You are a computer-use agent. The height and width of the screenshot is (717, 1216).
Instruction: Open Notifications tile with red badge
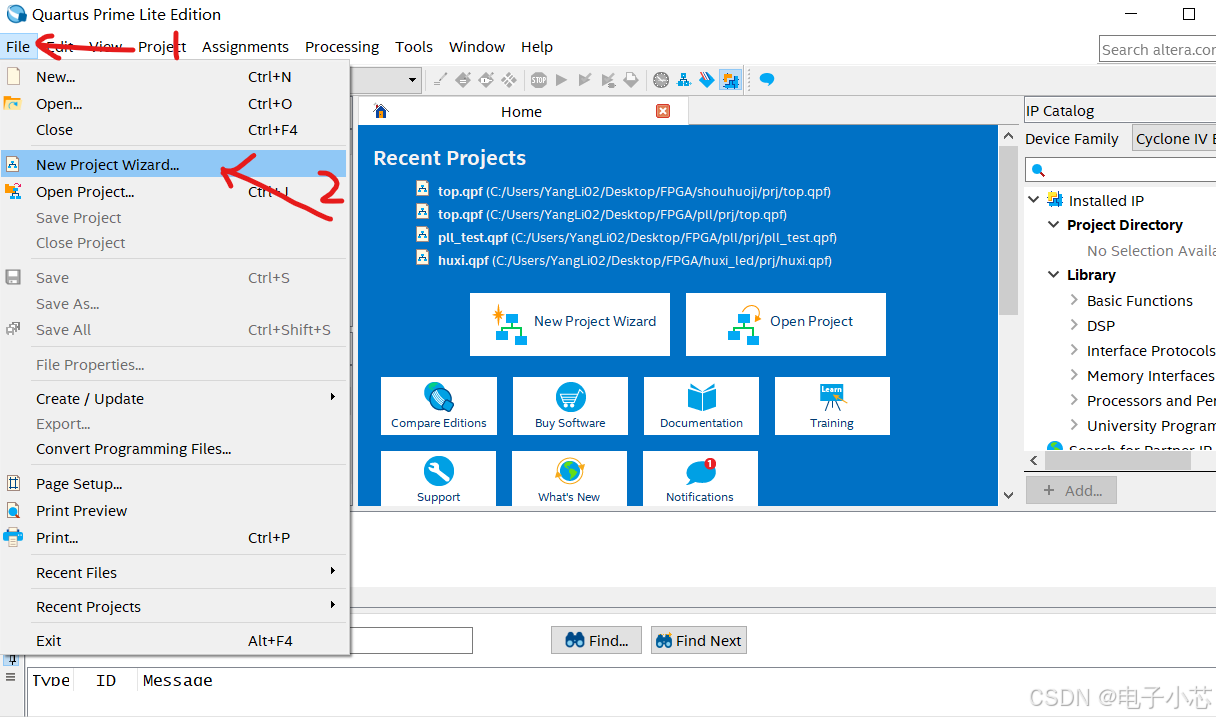[x=700, y=479]
